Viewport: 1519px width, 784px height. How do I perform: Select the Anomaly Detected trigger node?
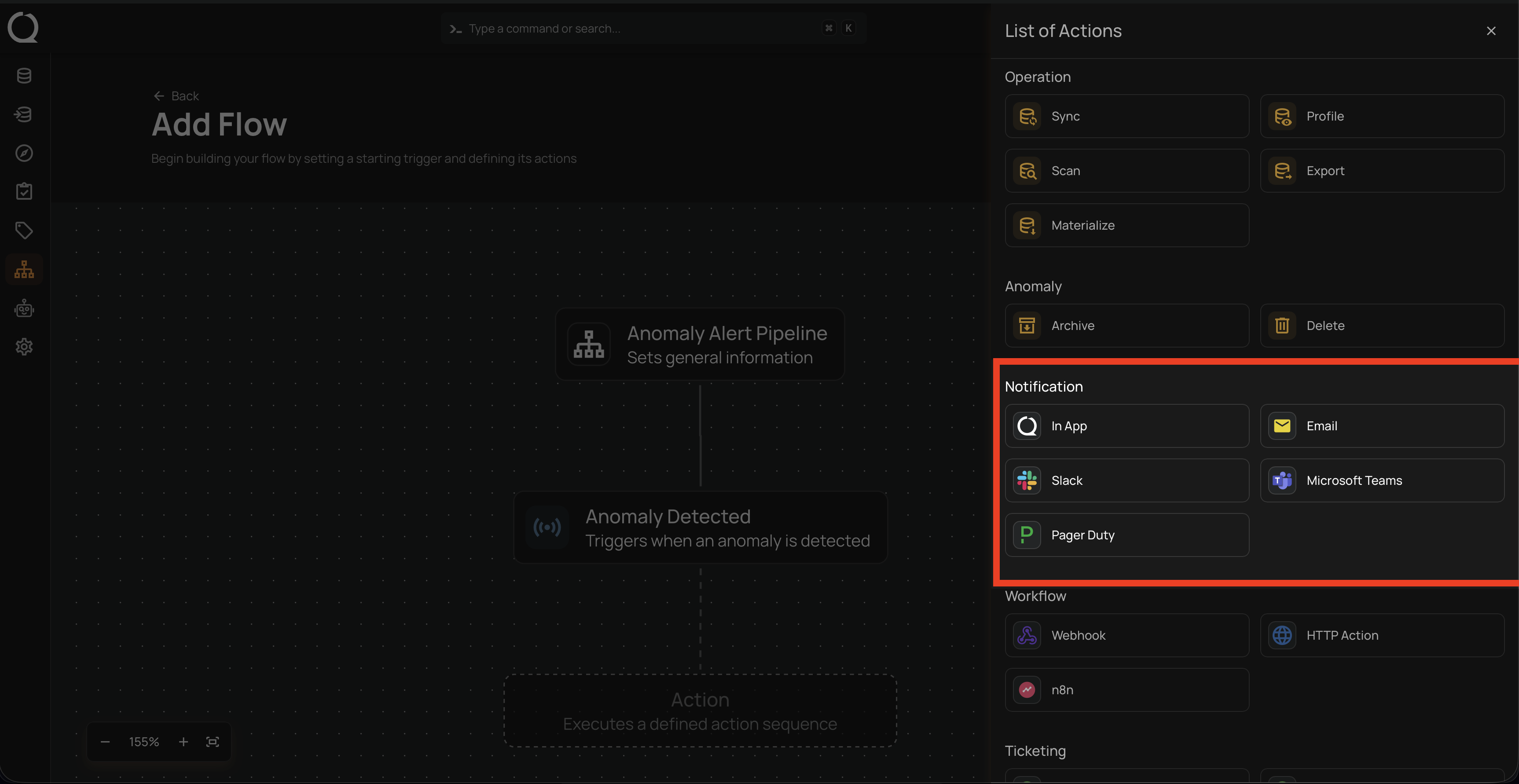pos(700,528)
